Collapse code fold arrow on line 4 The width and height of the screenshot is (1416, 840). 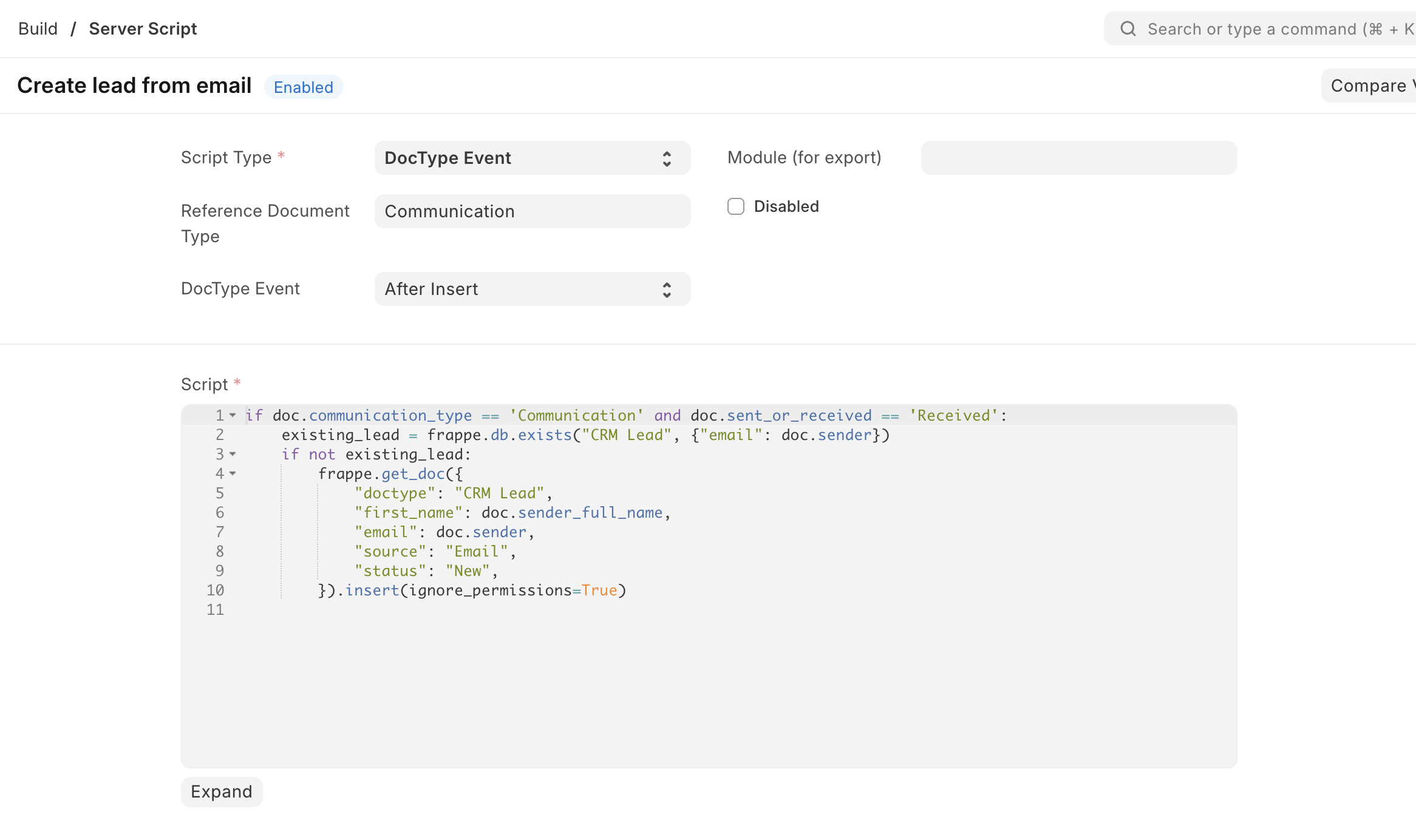233,474
